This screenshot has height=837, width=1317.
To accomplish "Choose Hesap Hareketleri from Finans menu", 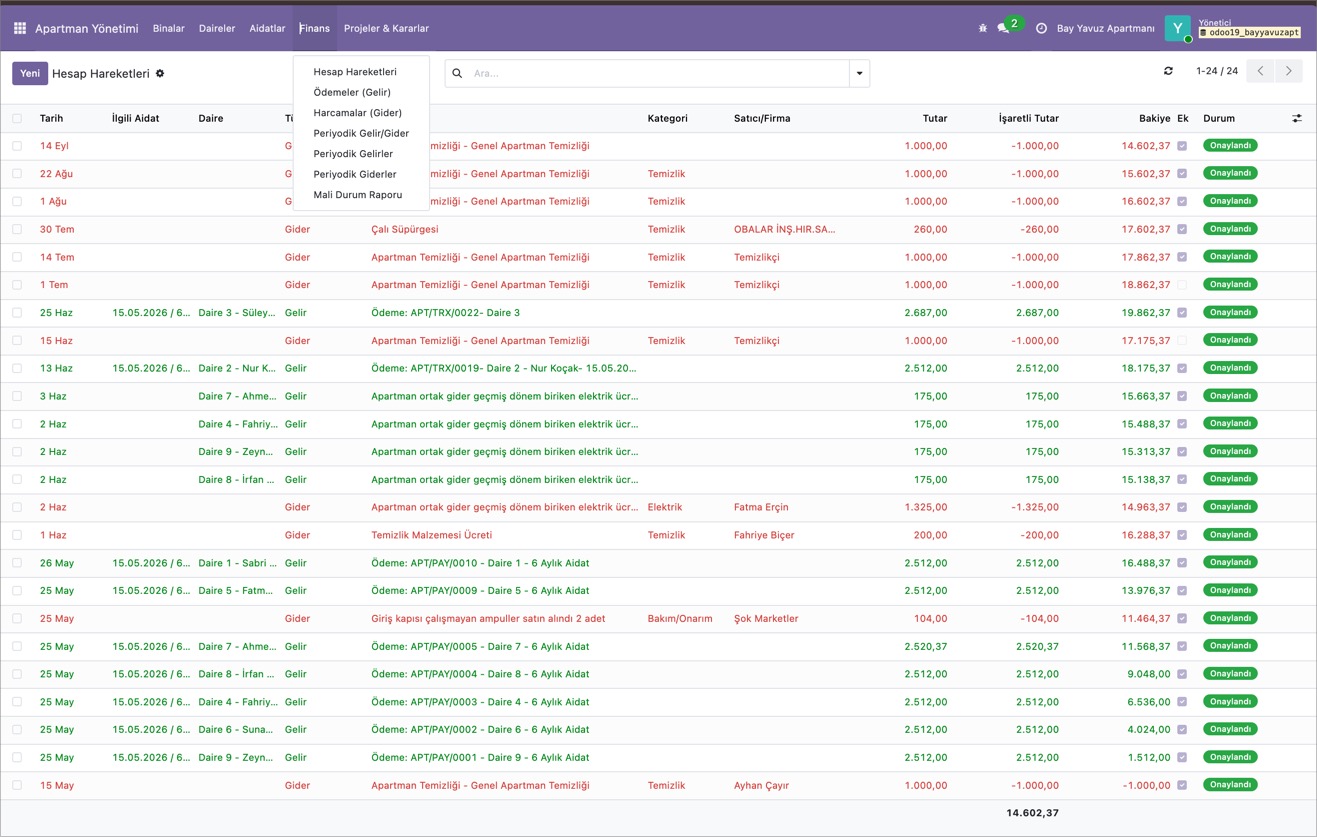I will pos(355,72).
